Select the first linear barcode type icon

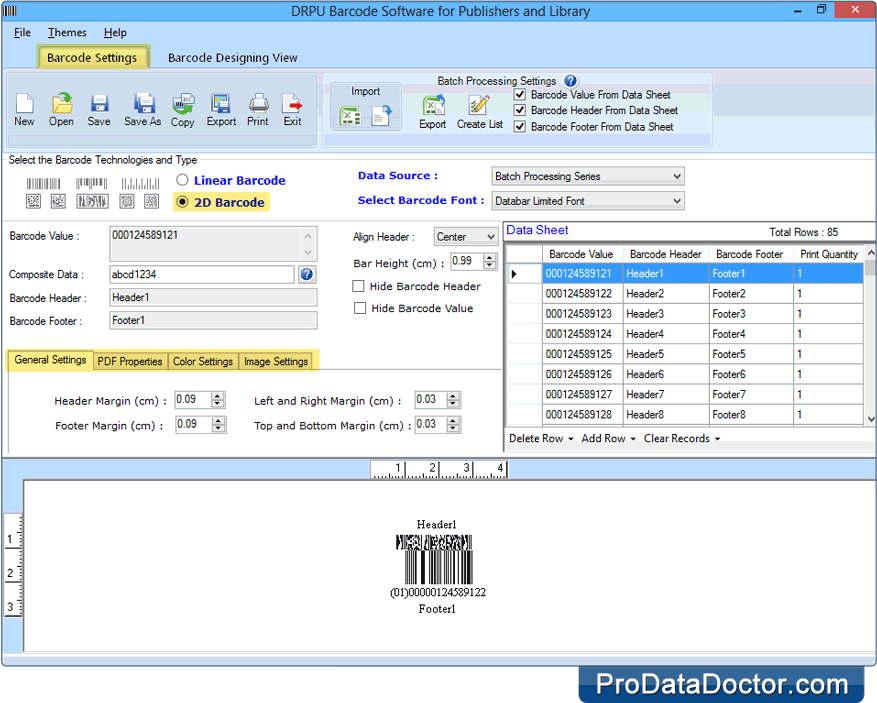43,183
